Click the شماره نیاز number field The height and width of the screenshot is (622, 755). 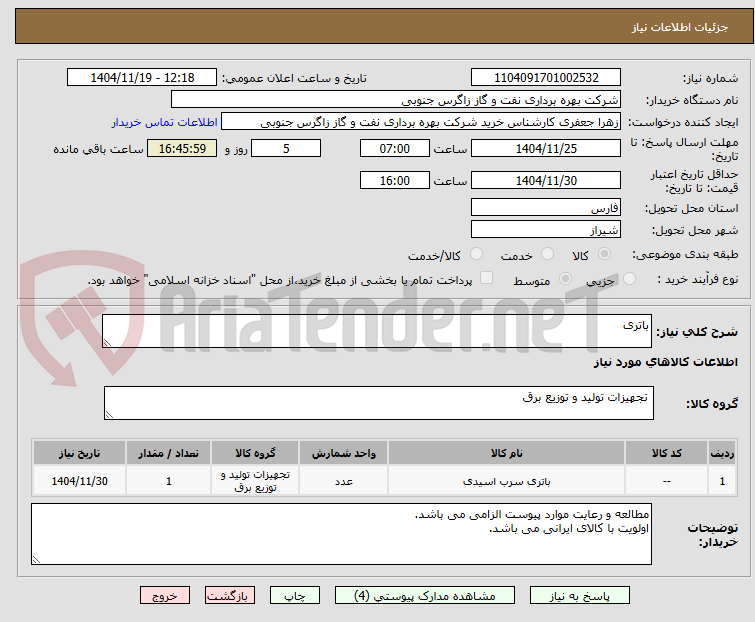click(x=546, y=78)
